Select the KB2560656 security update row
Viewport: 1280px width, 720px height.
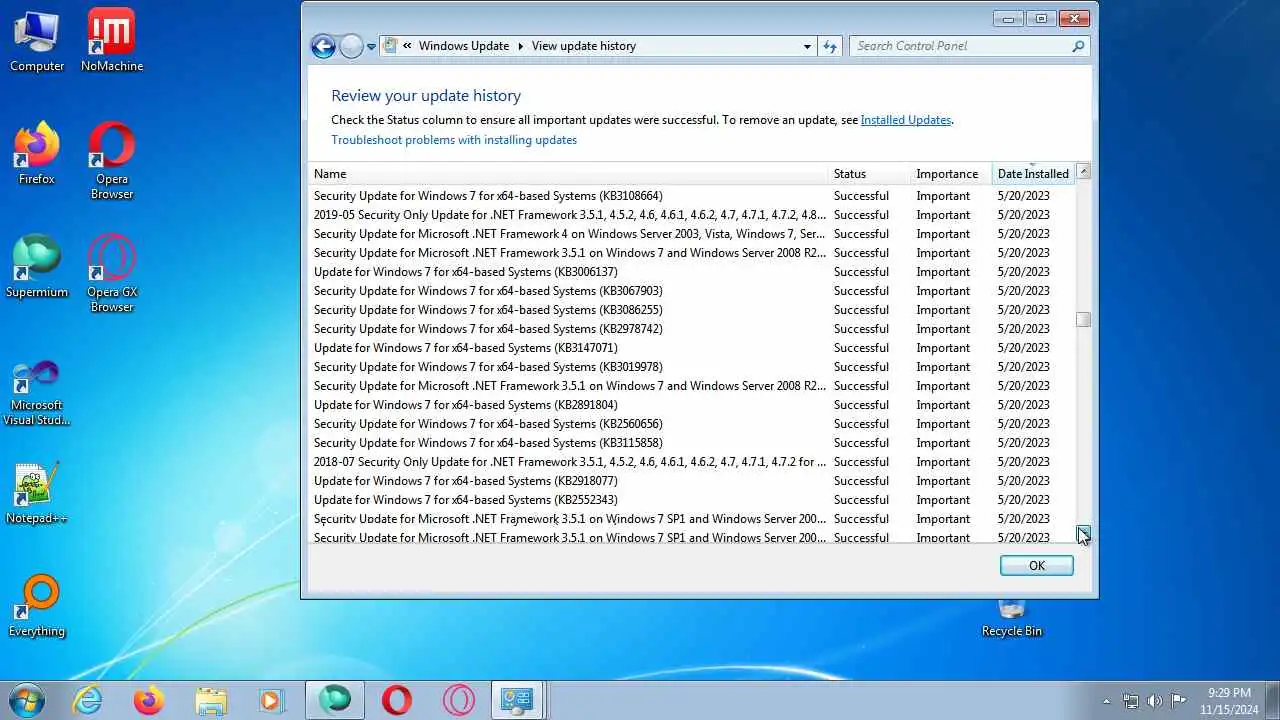691,424
